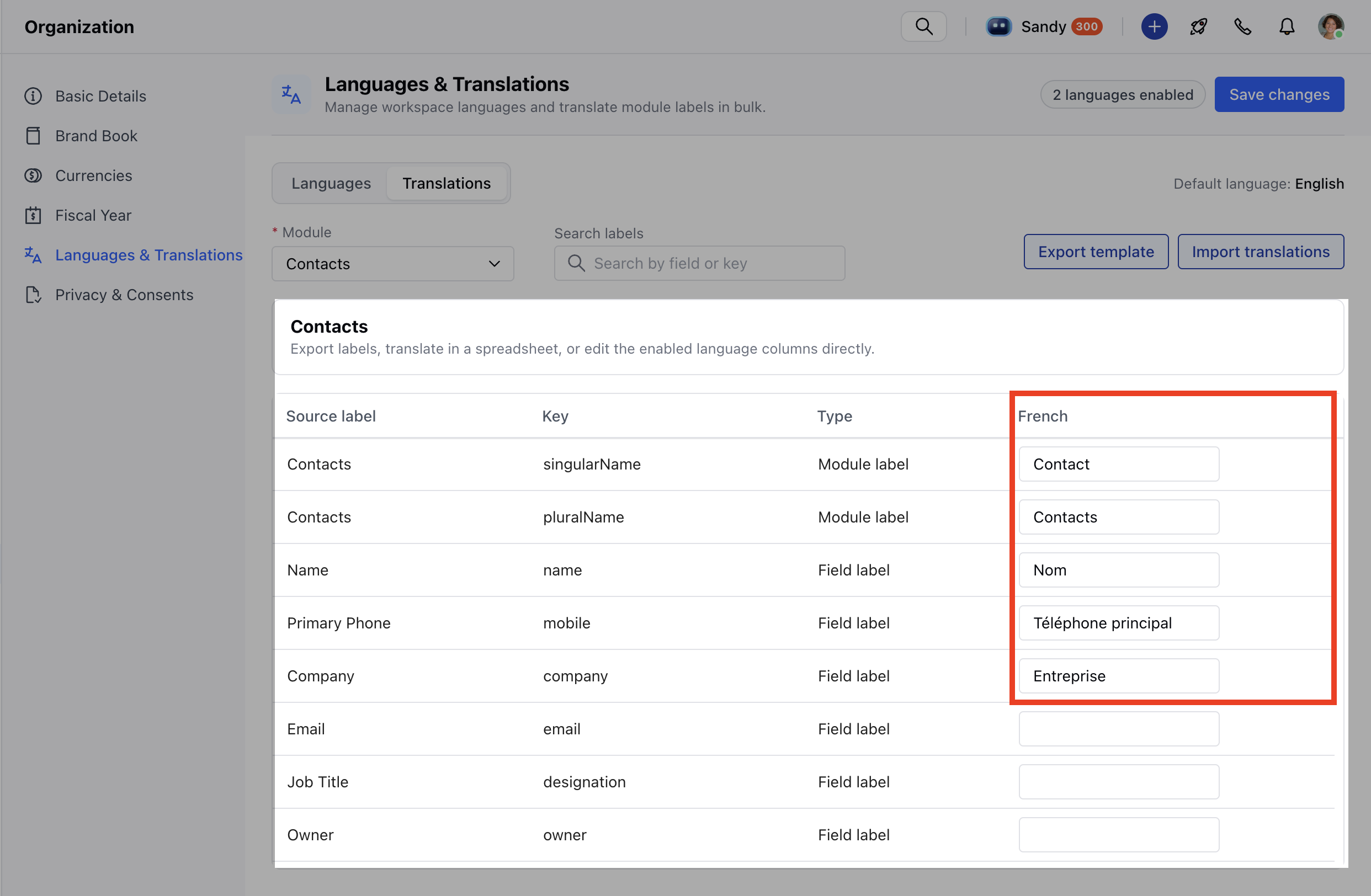Click 'Default language: English' text
1371x896 pixels.
pyautogui.click(x=1258, y=184)
